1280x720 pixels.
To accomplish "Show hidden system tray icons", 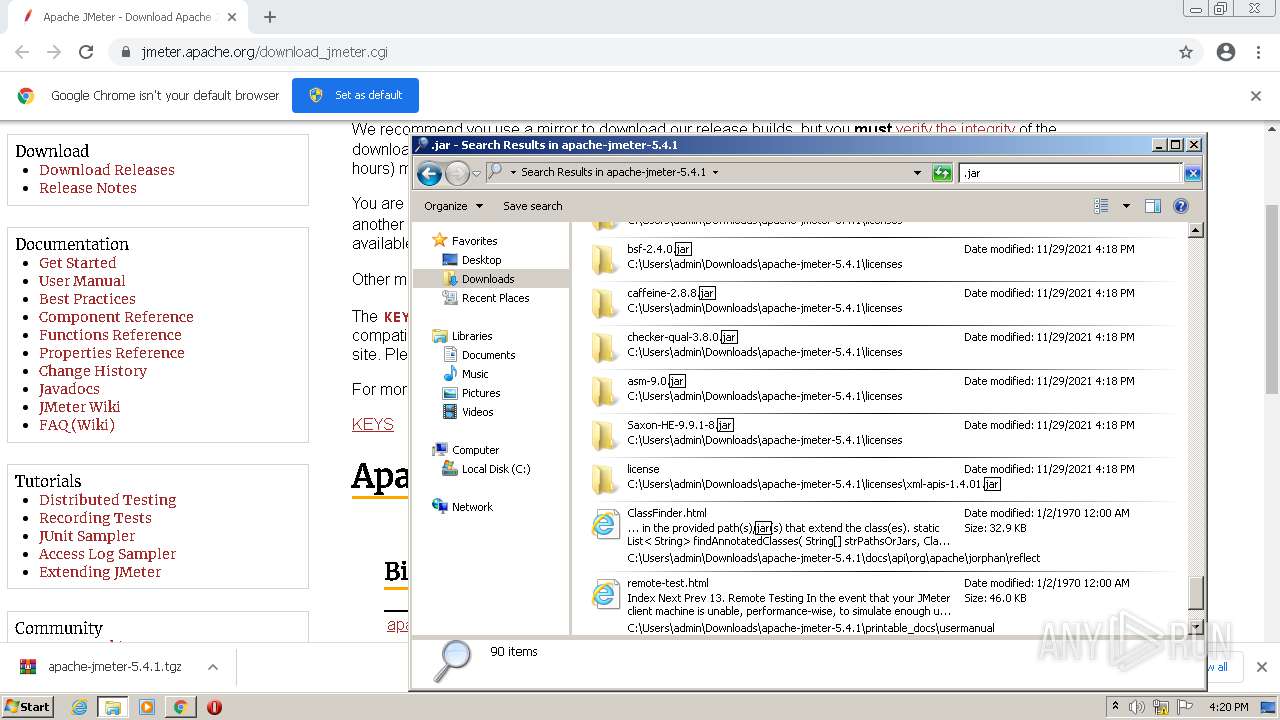I will coord(1115,707).
